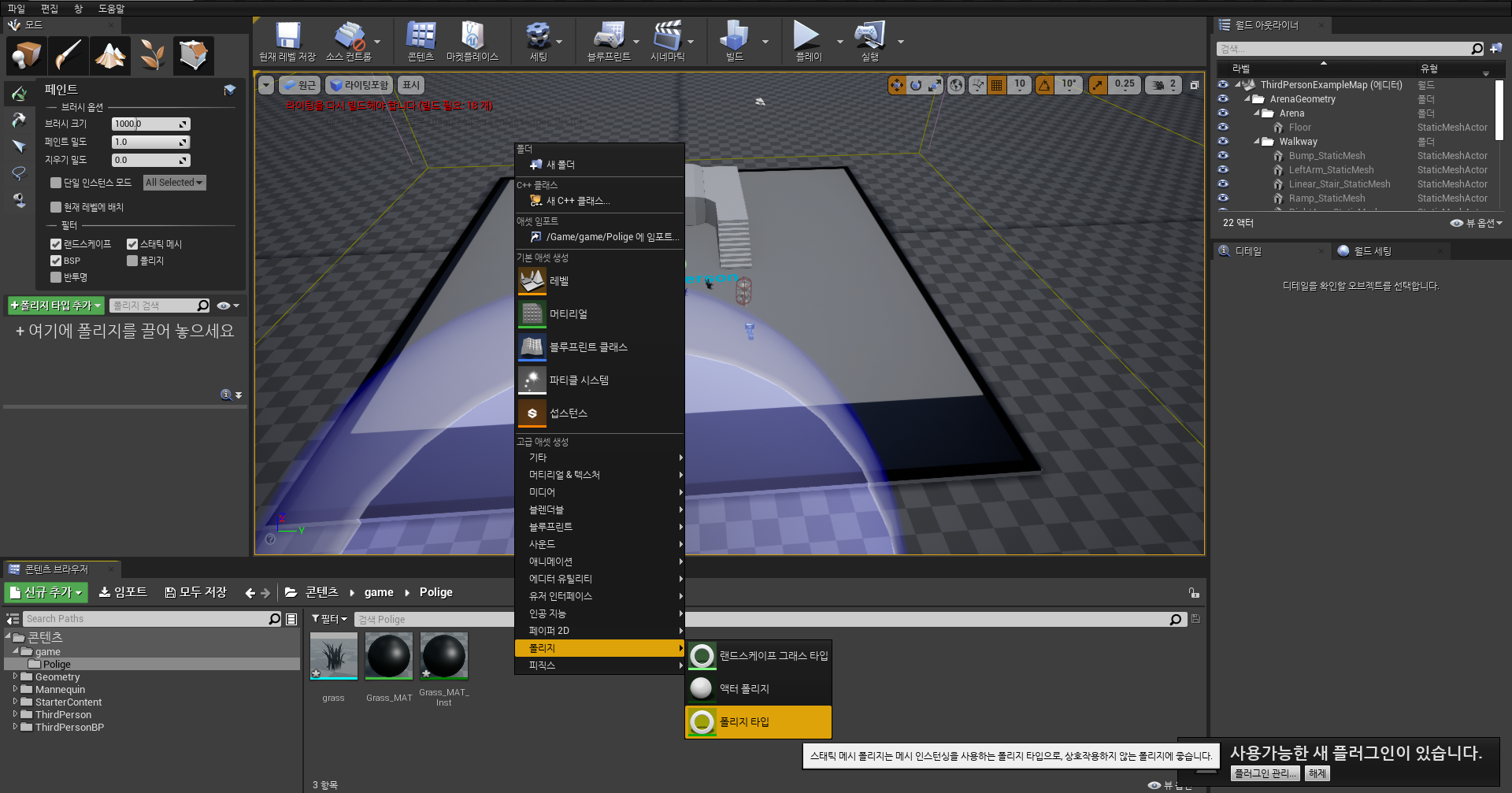Toggle place in current level checkbox

coord(56,207)
